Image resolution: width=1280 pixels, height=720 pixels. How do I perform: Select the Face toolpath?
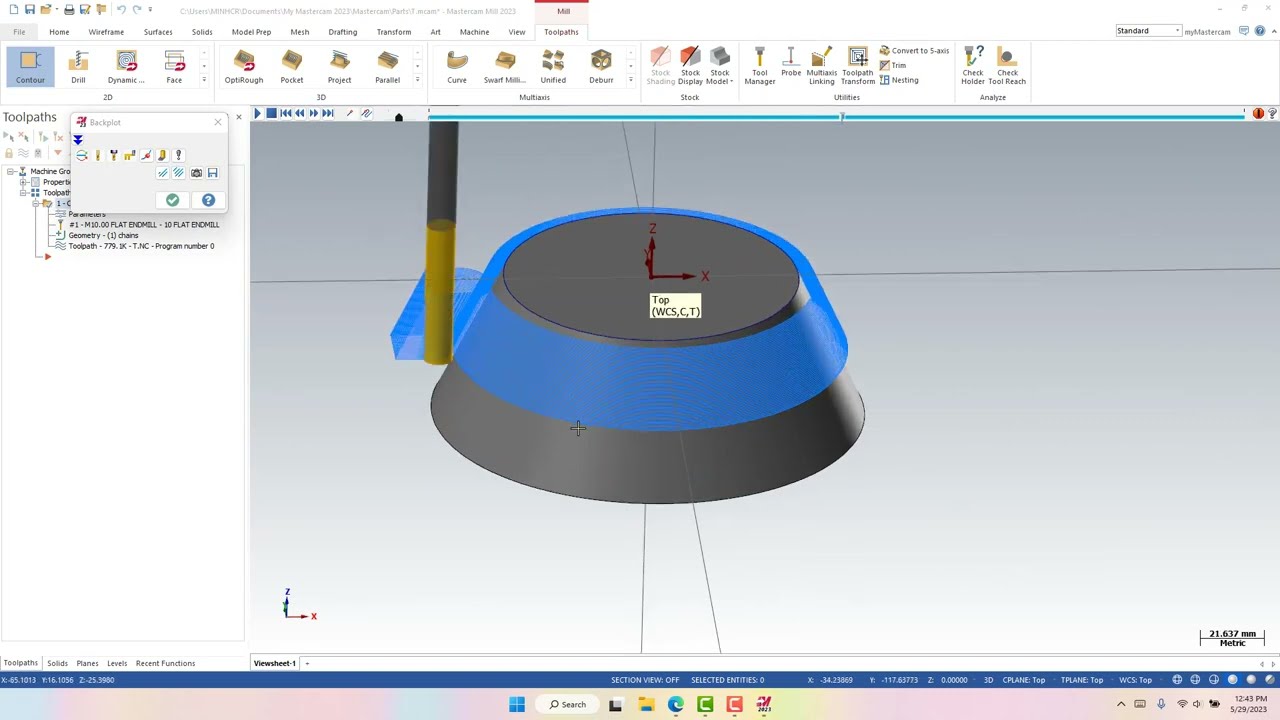174,68
